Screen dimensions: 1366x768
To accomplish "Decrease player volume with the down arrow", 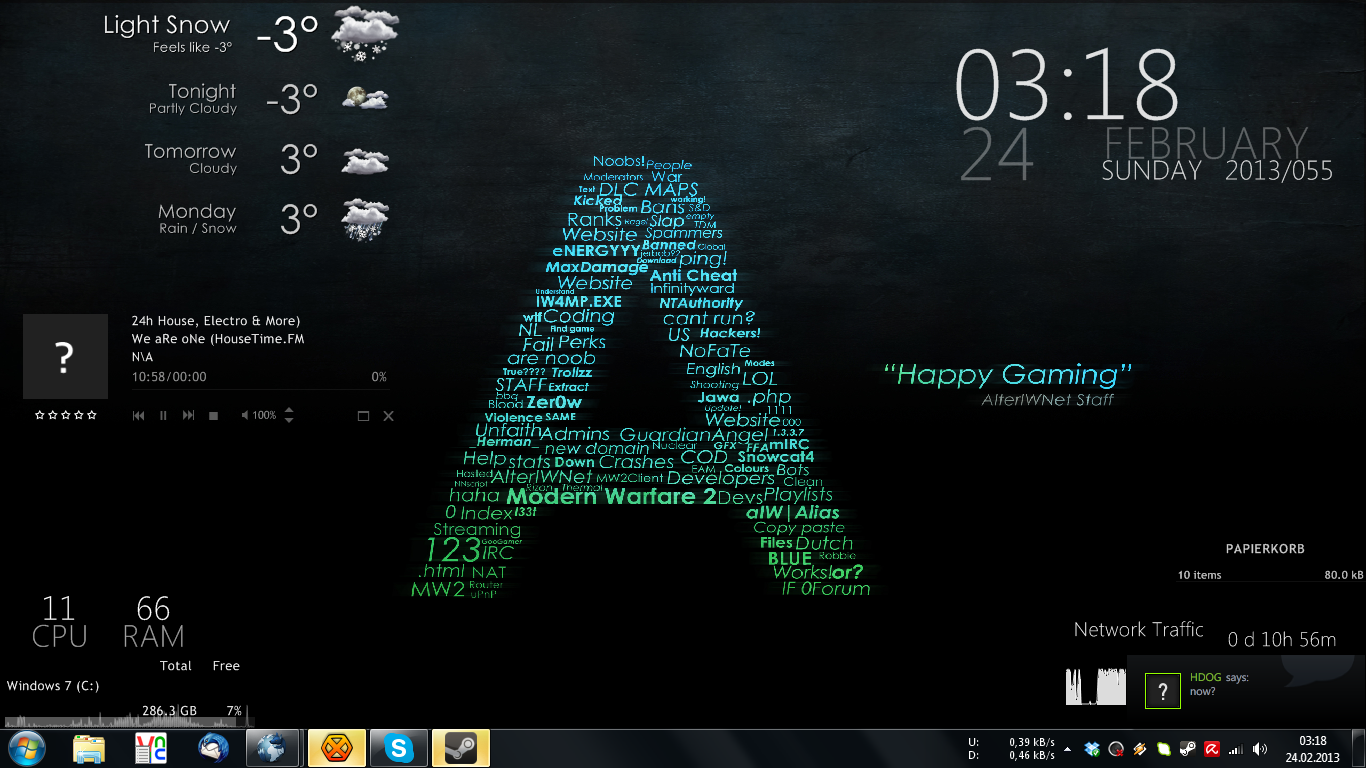I will pyautogui.click(x=289, y=420).
